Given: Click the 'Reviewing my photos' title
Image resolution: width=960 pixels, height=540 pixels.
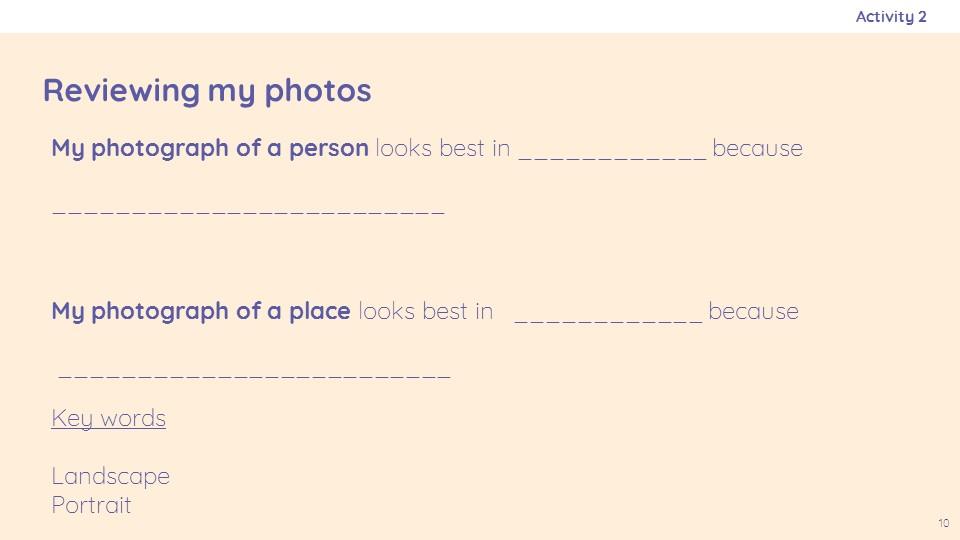Looking at the screenshot, I should [x=207, y=92].
